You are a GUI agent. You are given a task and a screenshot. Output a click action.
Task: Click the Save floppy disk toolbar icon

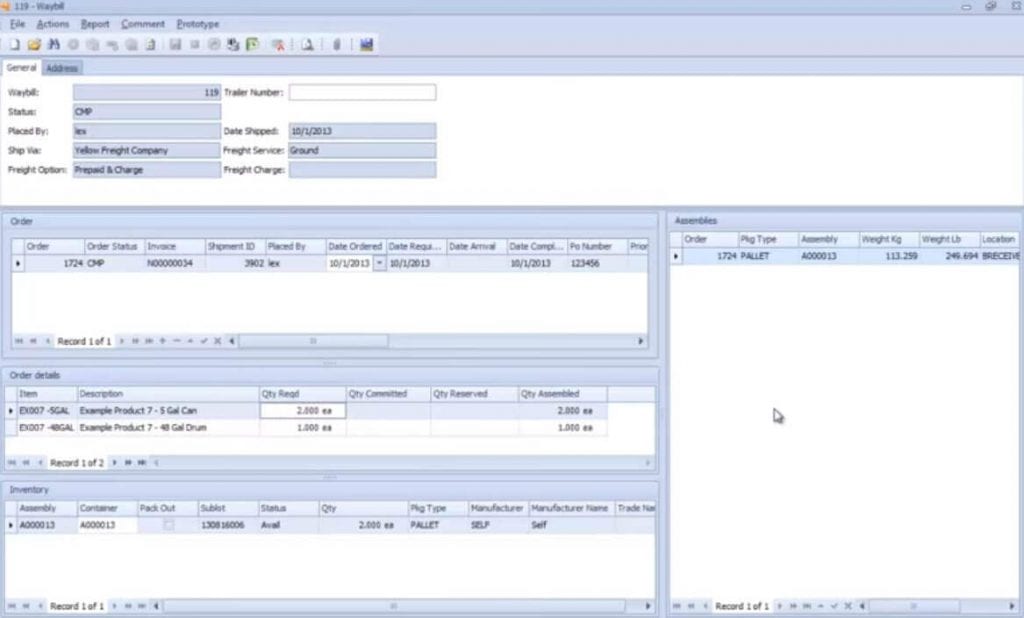pos(175,45)
